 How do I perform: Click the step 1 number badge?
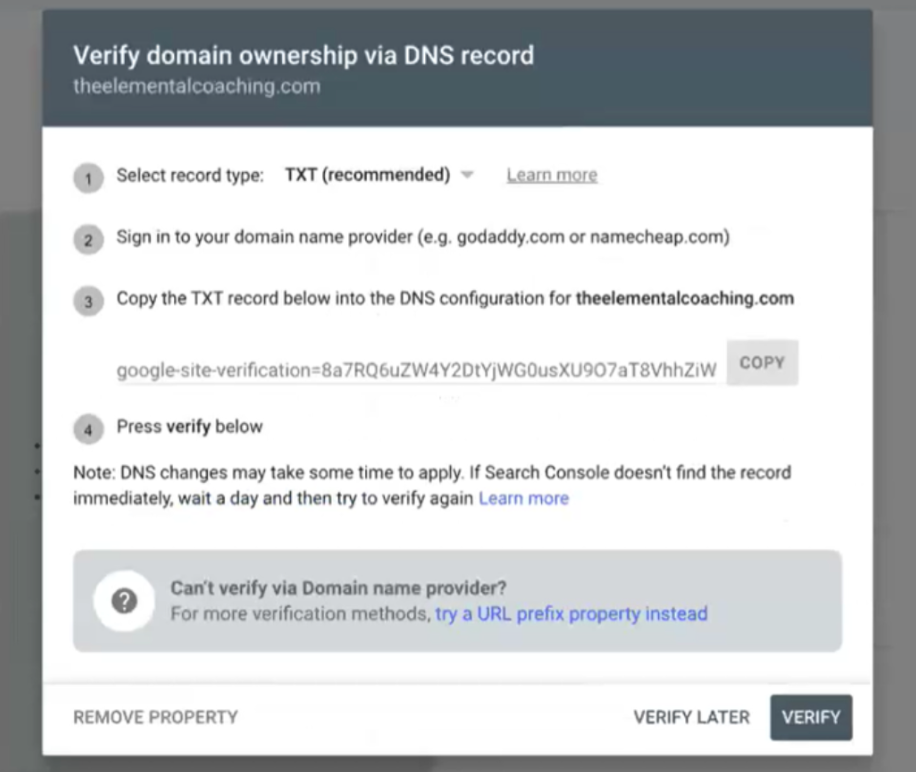[x=89, y=179]
